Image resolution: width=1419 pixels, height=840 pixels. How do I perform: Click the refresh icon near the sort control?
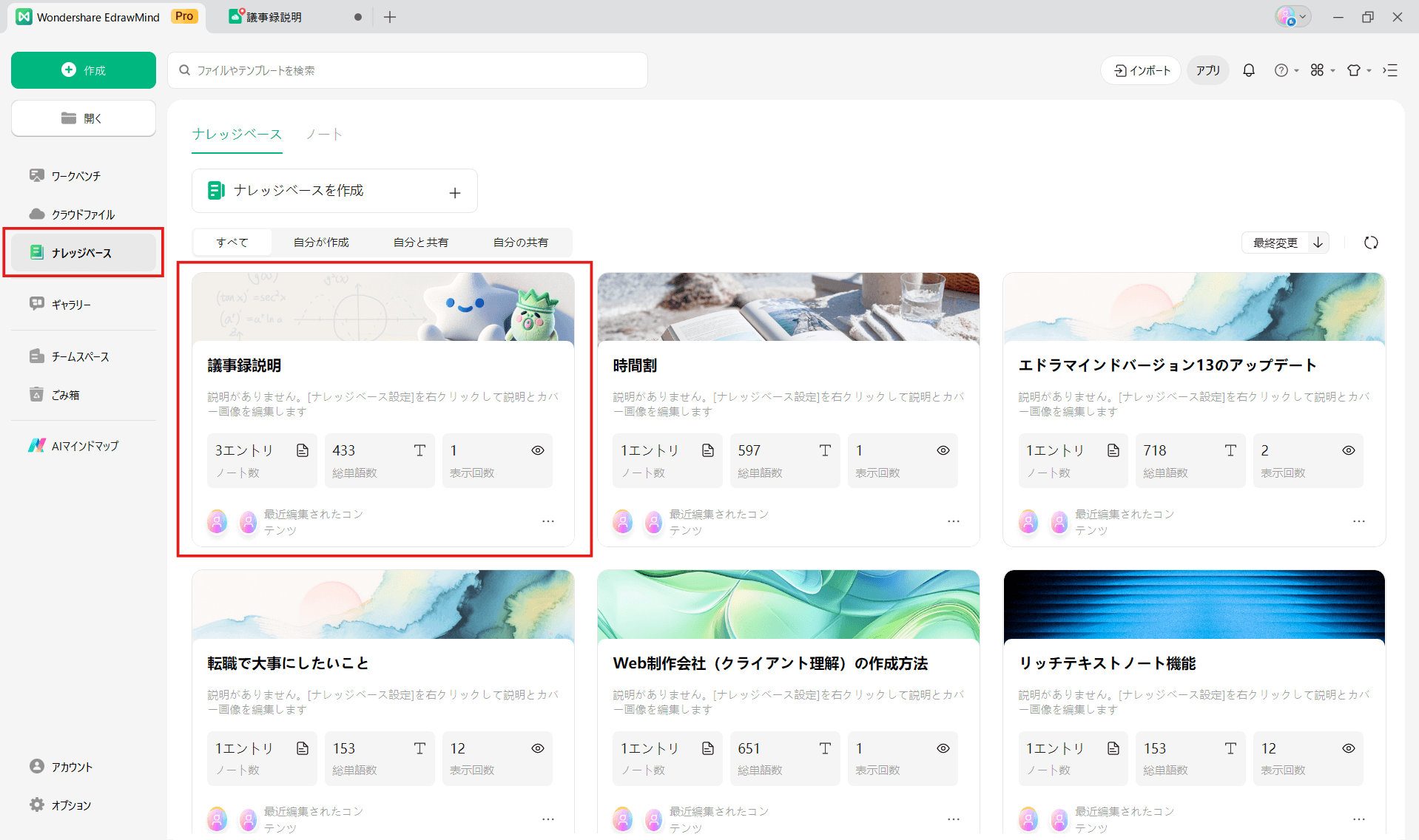tap(1370, 243)
